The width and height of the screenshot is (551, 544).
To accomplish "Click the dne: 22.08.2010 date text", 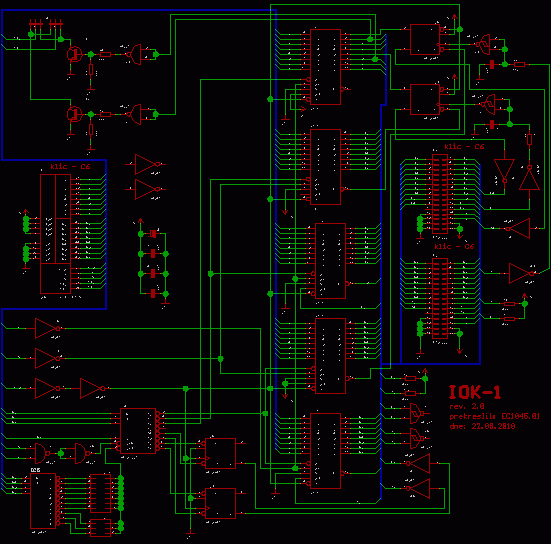I will coord(482,426).
